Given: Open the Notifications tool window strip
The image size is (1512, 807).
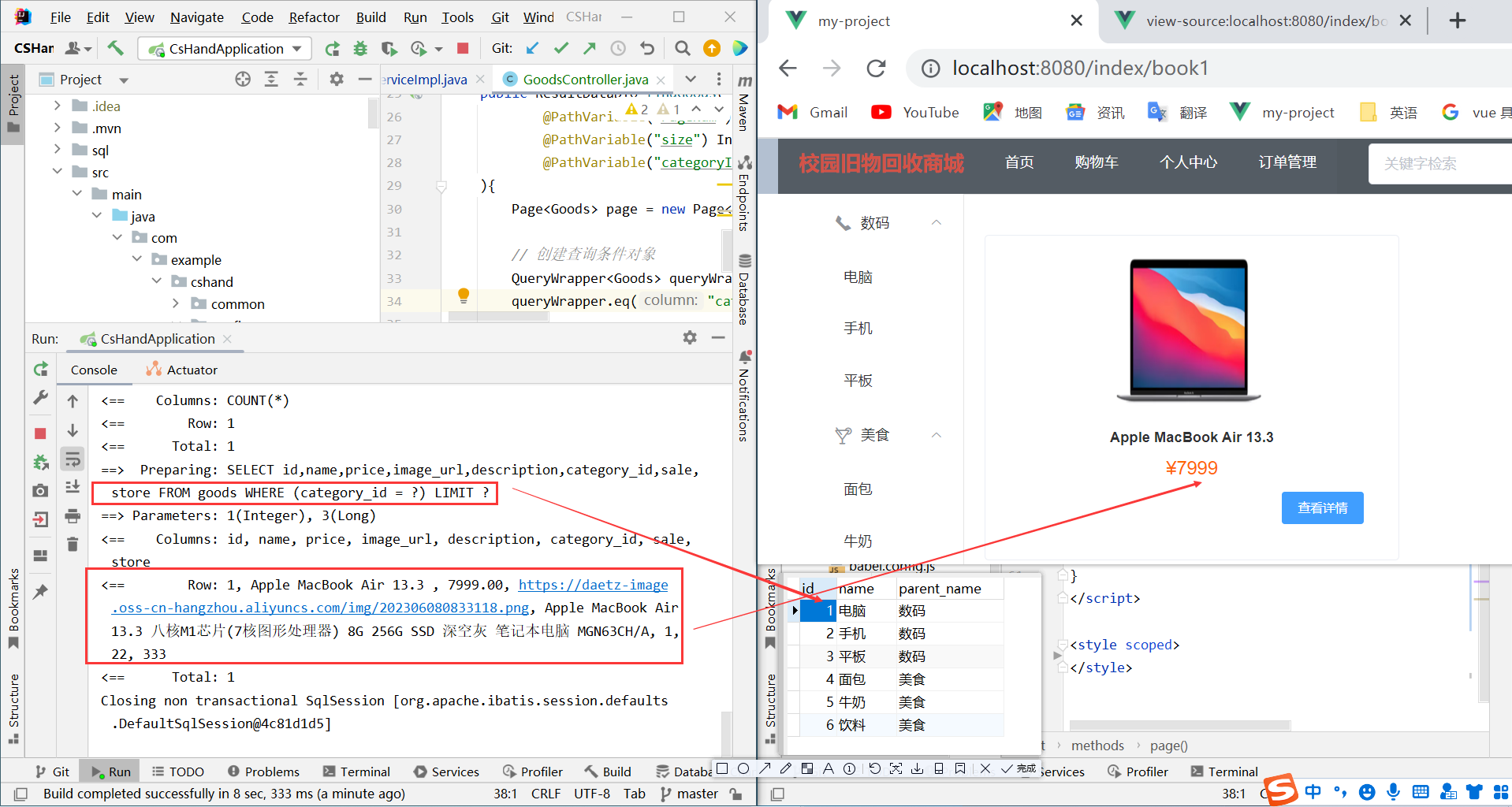Looking at the screenshot, I should tap(744, 396).
